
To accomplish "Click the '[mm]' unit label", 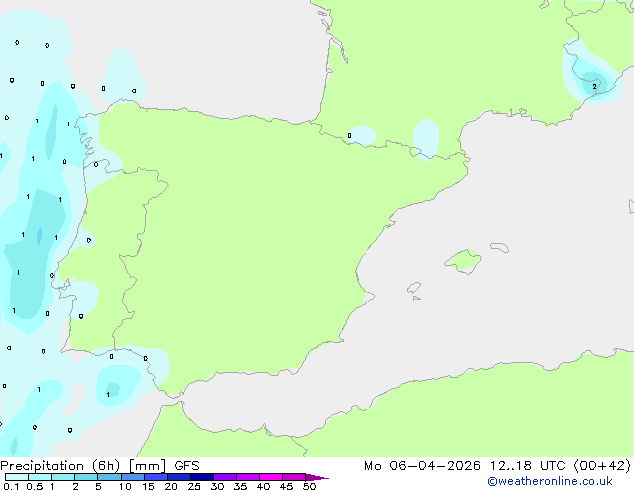I will [x=147, y=466].
